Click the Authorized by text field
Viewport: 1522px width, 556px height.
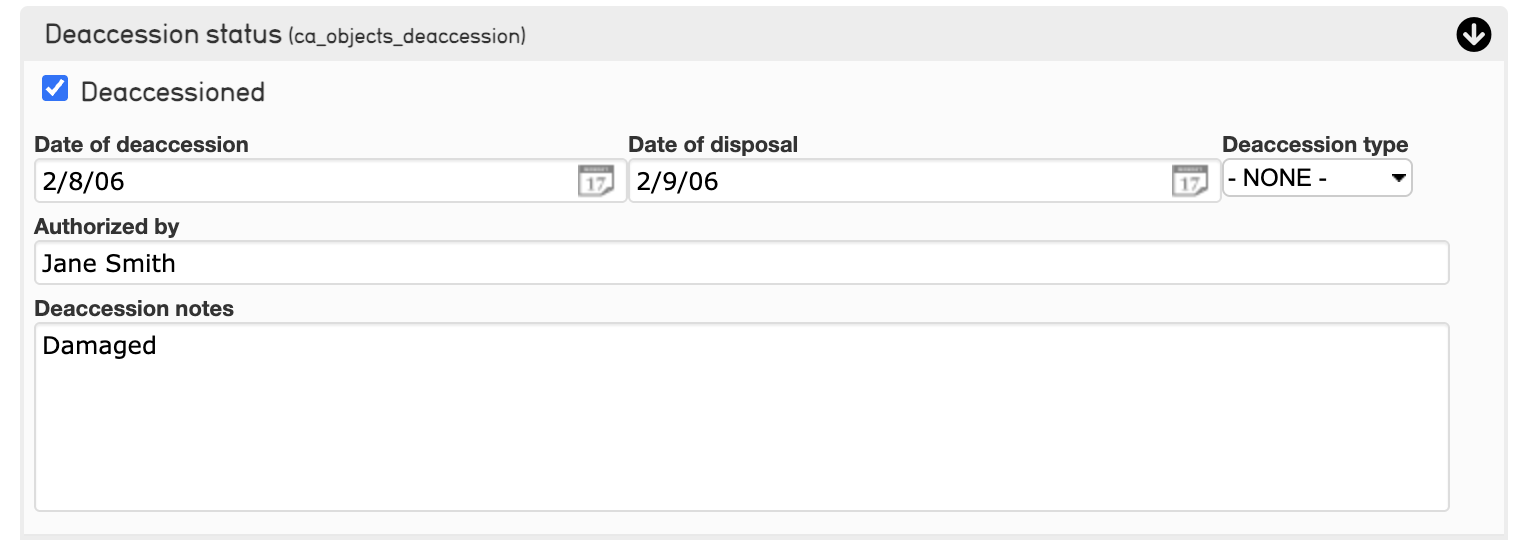(742, 263)
